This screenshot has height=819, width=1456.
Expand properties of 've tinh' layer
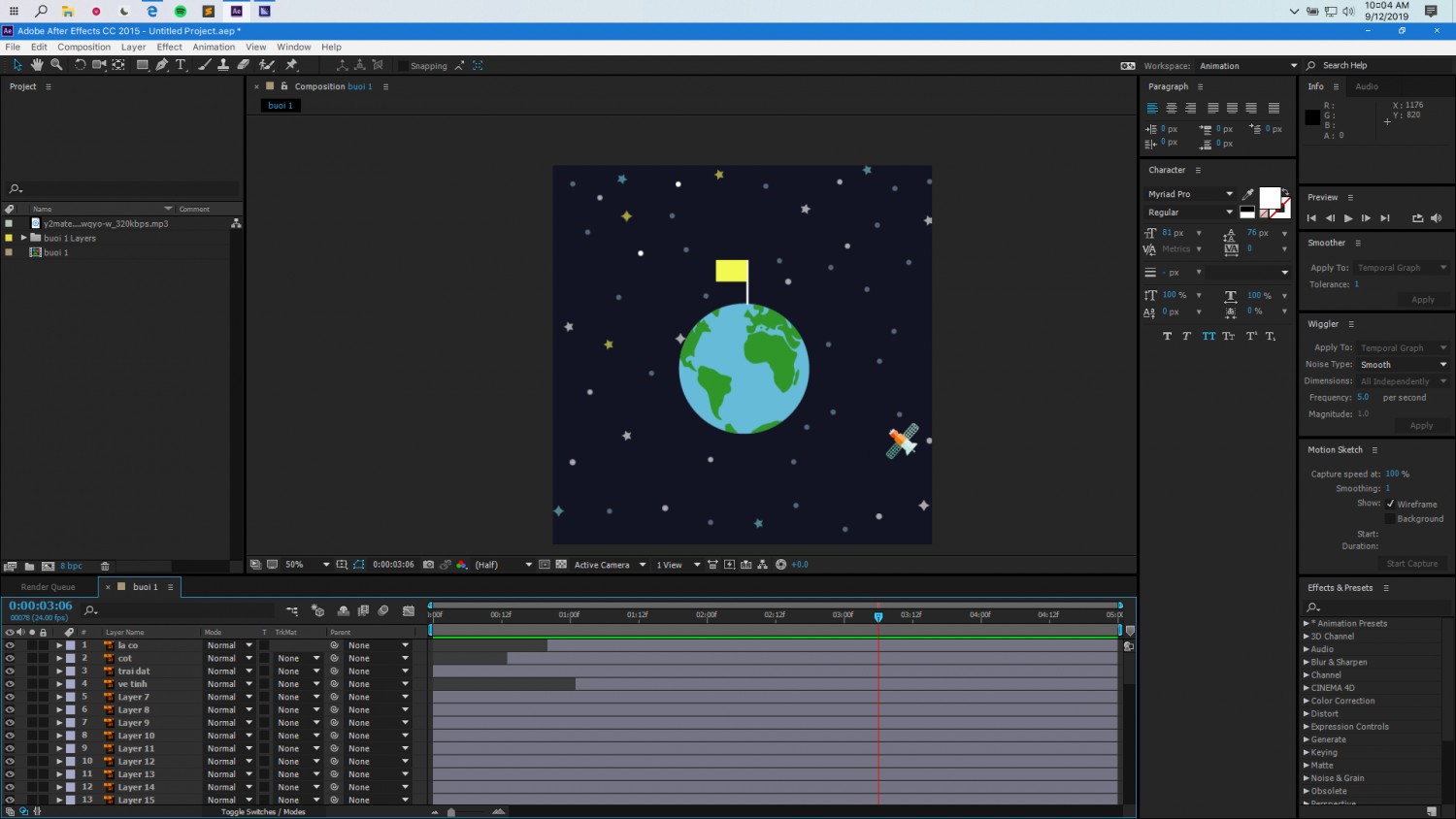point(59,684)
